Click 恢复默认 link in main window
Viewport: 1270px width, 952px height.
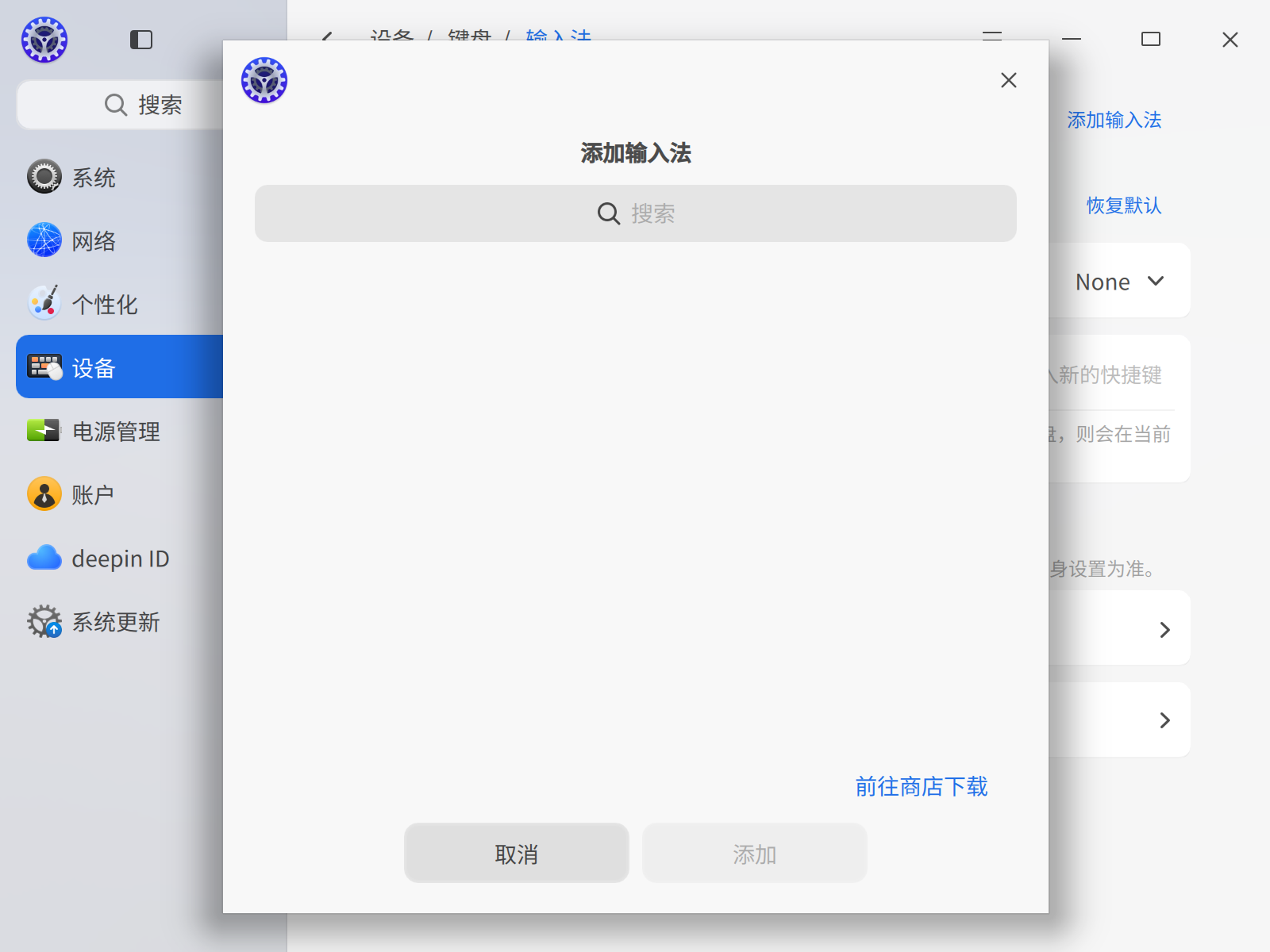pos(1124,205)
